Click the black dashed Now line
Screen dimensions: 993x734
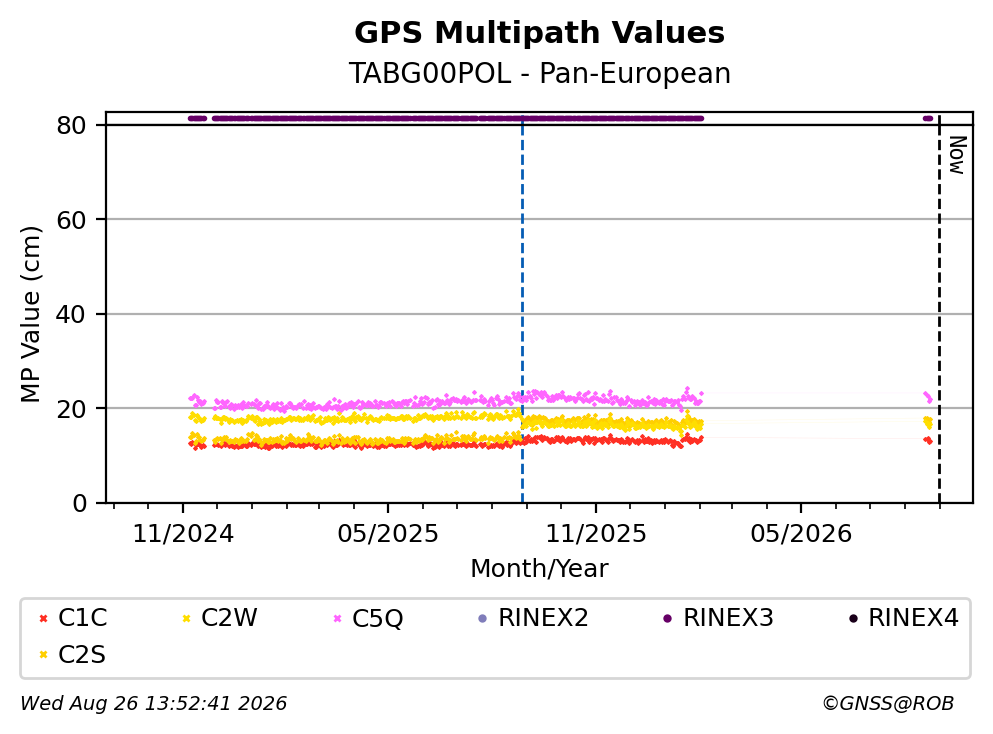(939, 308)
